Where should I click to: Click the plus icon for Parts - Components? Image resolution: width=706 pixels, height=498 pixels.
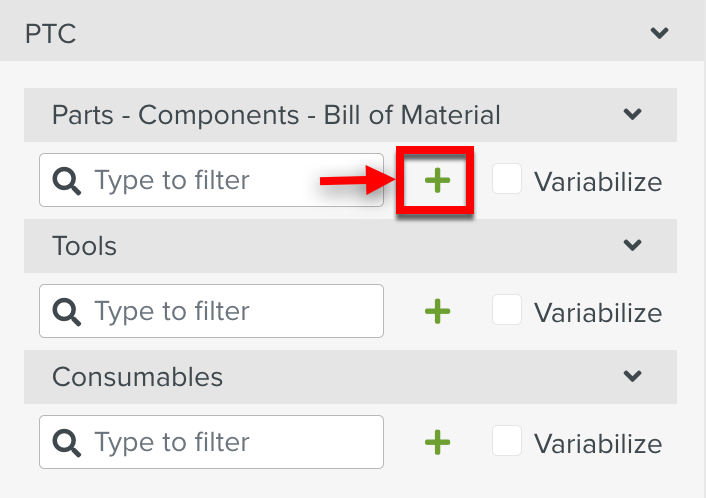437,180
